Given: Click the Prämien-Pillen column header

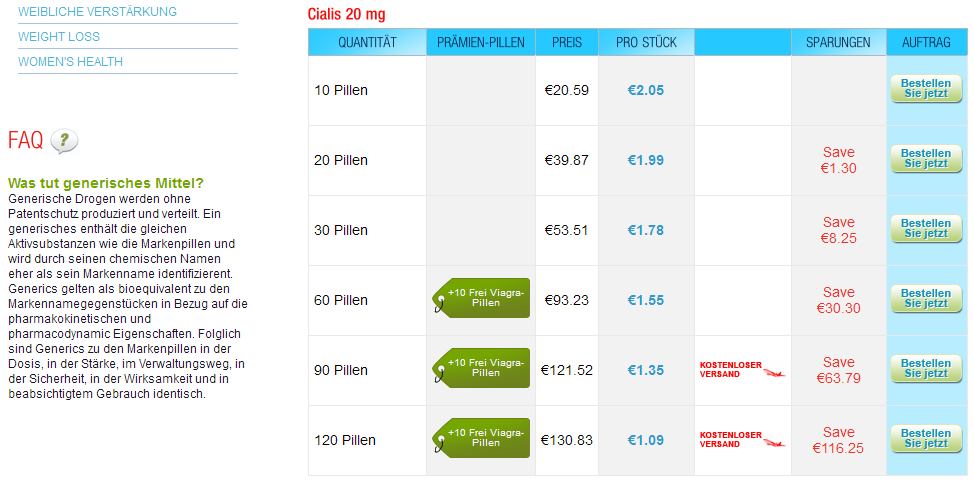Looking at the screenshot, I should (x=481, y=42).
